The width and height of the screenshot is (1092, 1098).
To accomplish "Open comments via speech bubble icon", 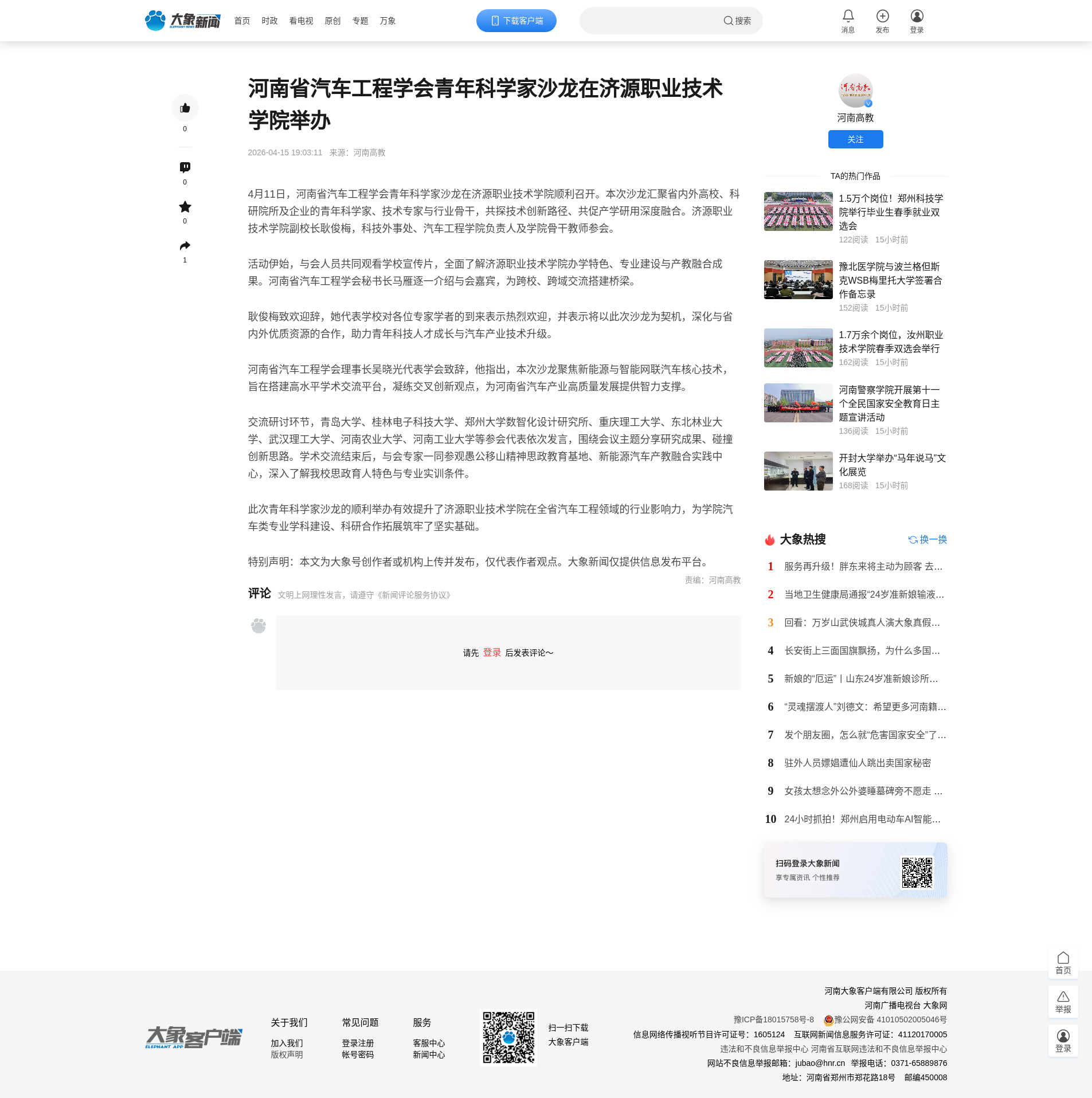I will (185, 167).
